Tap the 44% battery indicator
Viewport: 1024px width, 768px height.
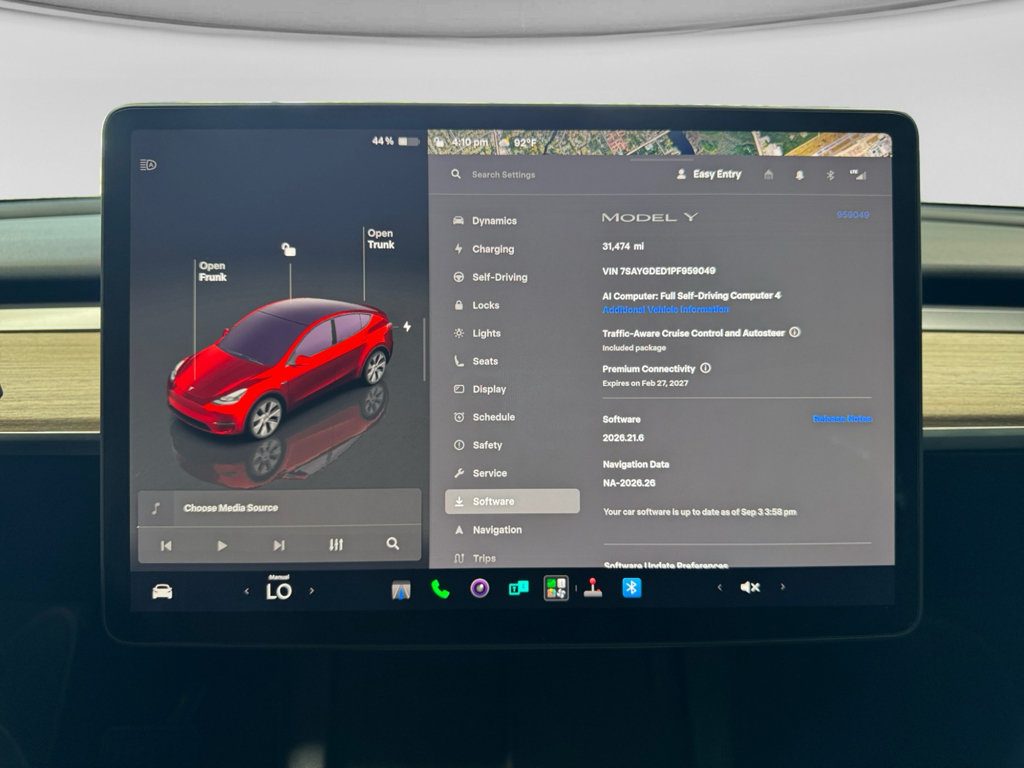click(394, 141)
